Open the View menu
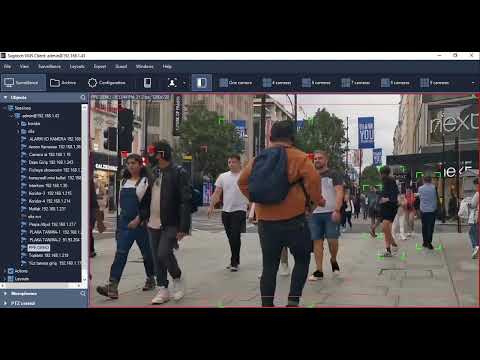Viewport: 480px width, 360px height. click(x=24, y=66)
